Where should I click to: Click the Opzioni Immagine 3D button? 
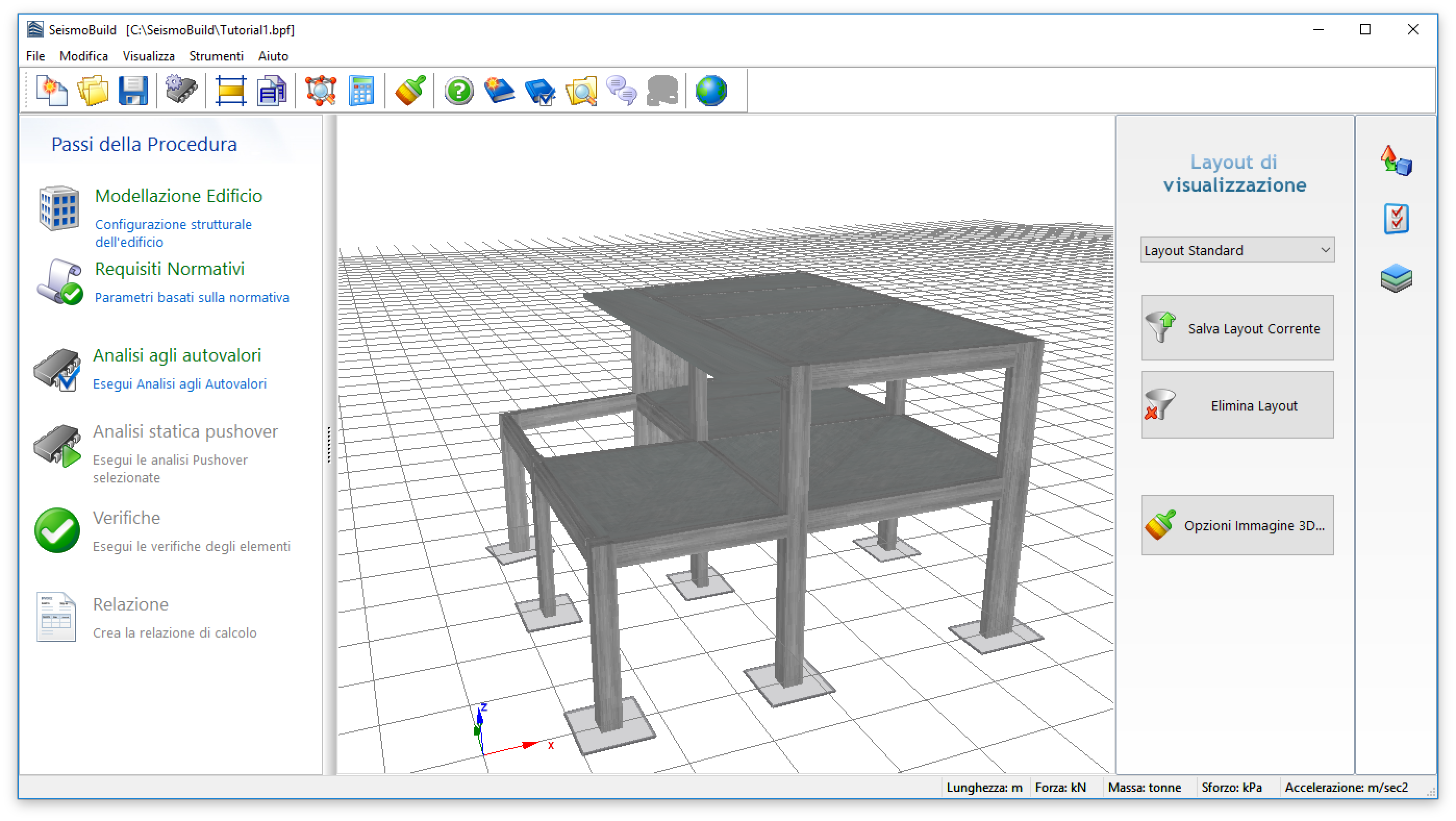1237,525
